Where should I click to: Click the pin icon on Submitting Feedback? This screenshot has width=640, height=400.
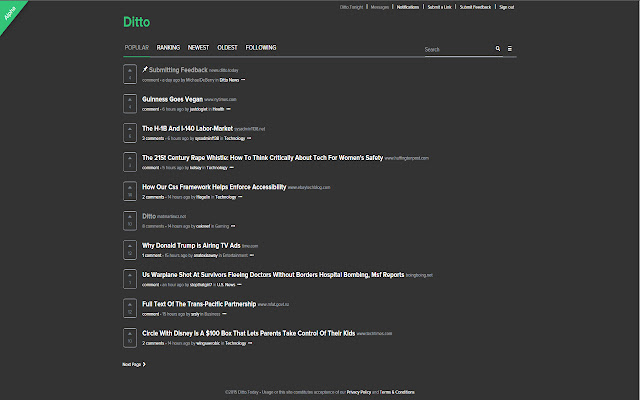click(144, 70)
